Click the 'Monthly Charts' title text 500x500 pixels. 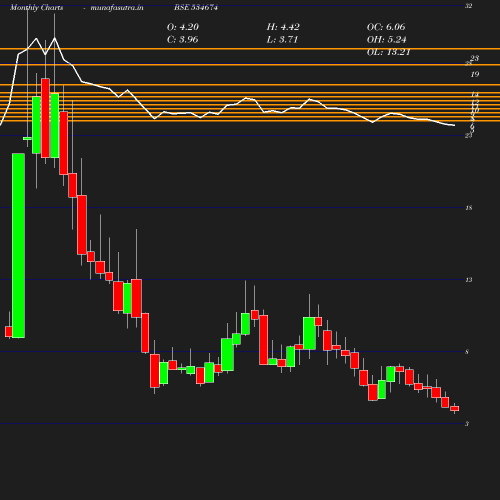[36, 7]
